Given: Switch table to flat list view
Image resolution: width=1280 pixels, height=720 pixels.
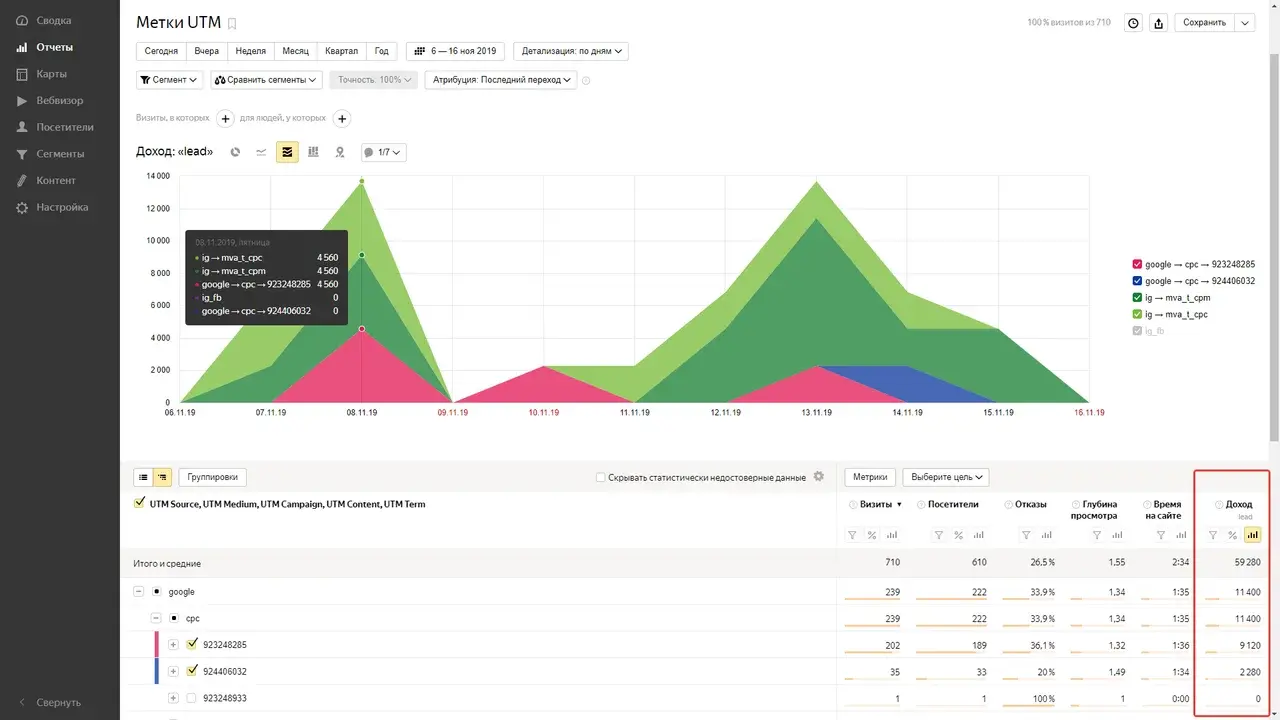Looking at the screenshot, I should (144, 477).
